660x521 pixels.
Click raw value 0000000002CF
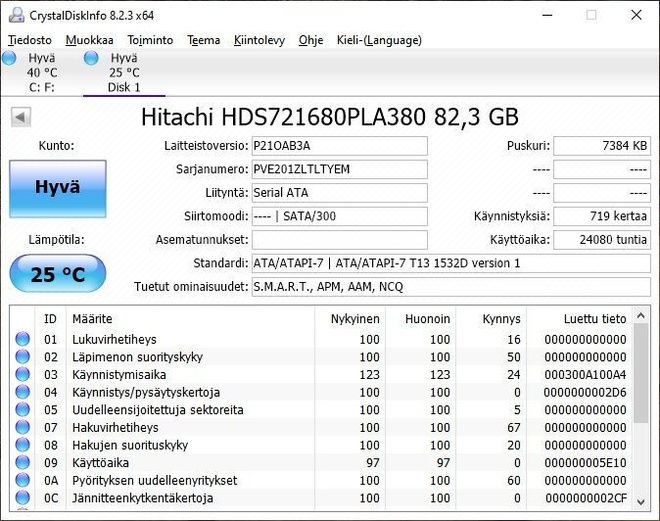586,498
